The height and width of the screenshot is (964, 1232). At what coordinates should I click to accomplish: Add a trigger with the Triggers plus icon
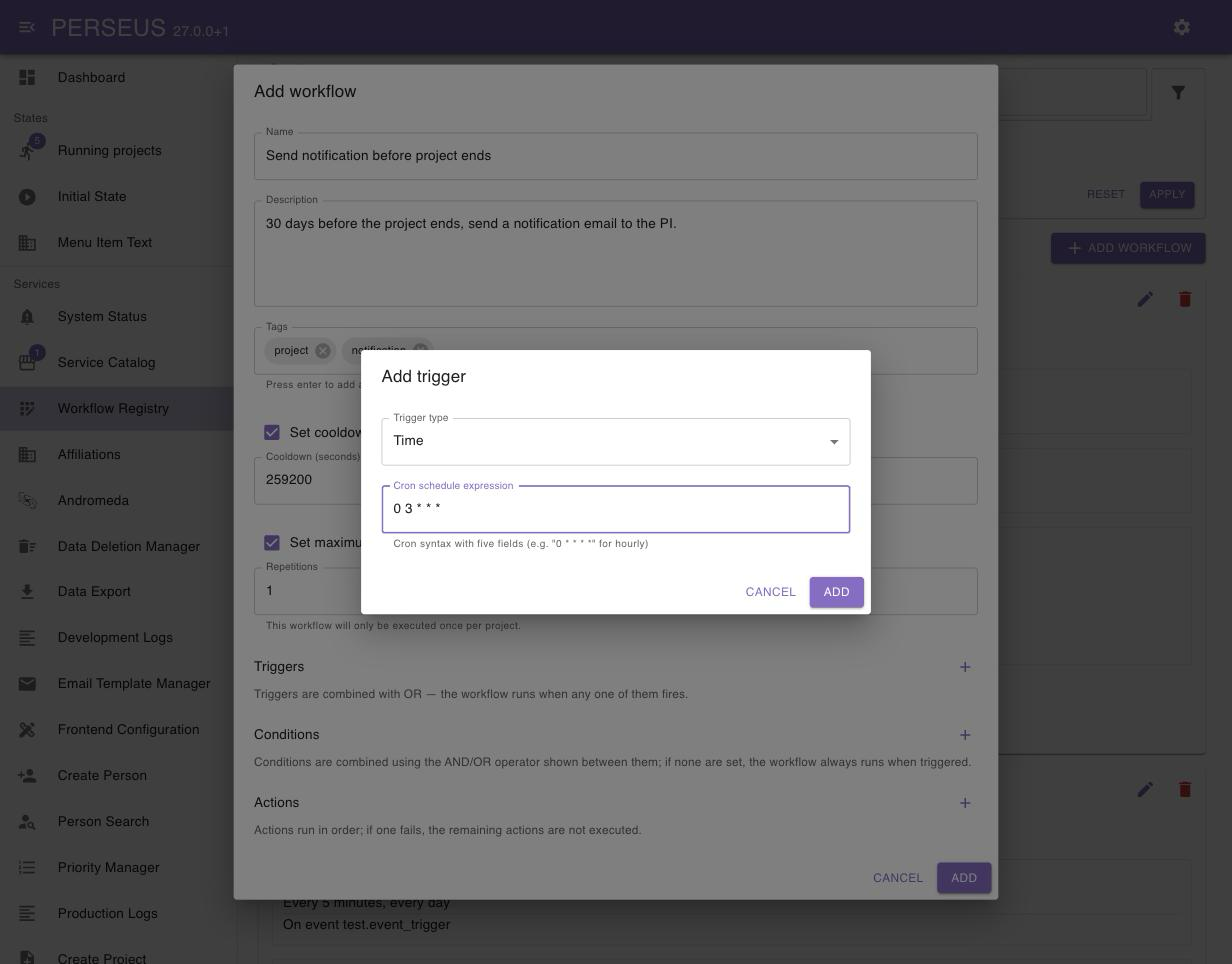click(x=965, y=667)
